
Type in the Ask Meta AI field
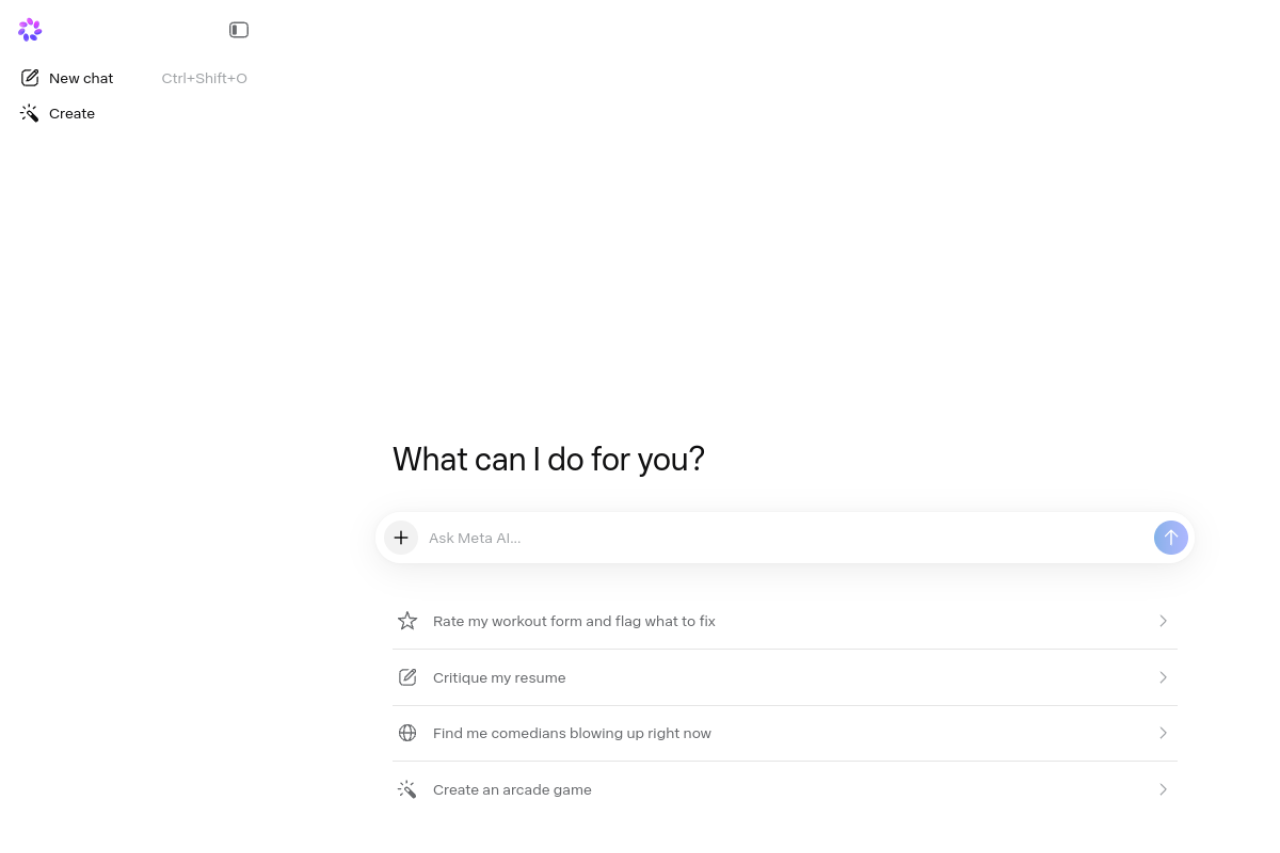coord(780,538)
